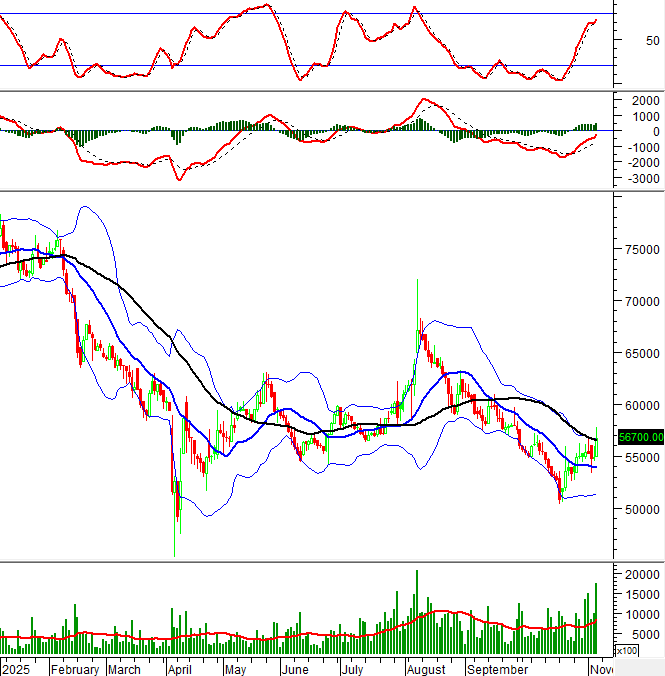Click the 20000 volume axis label
The height and width of the screenshot is (676, 665).
coord(642,575)
